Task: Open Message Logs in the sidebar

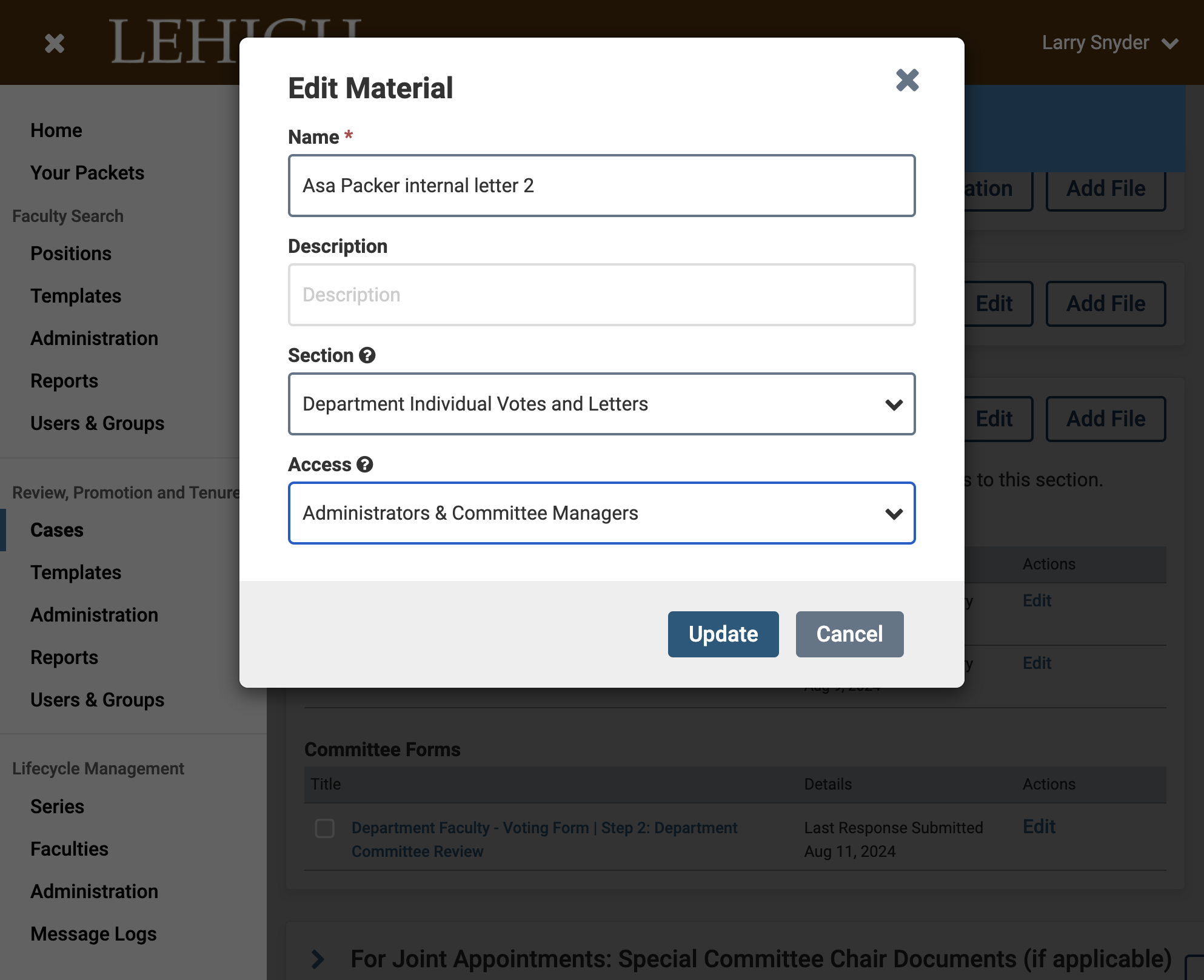Action: (93, 934)
